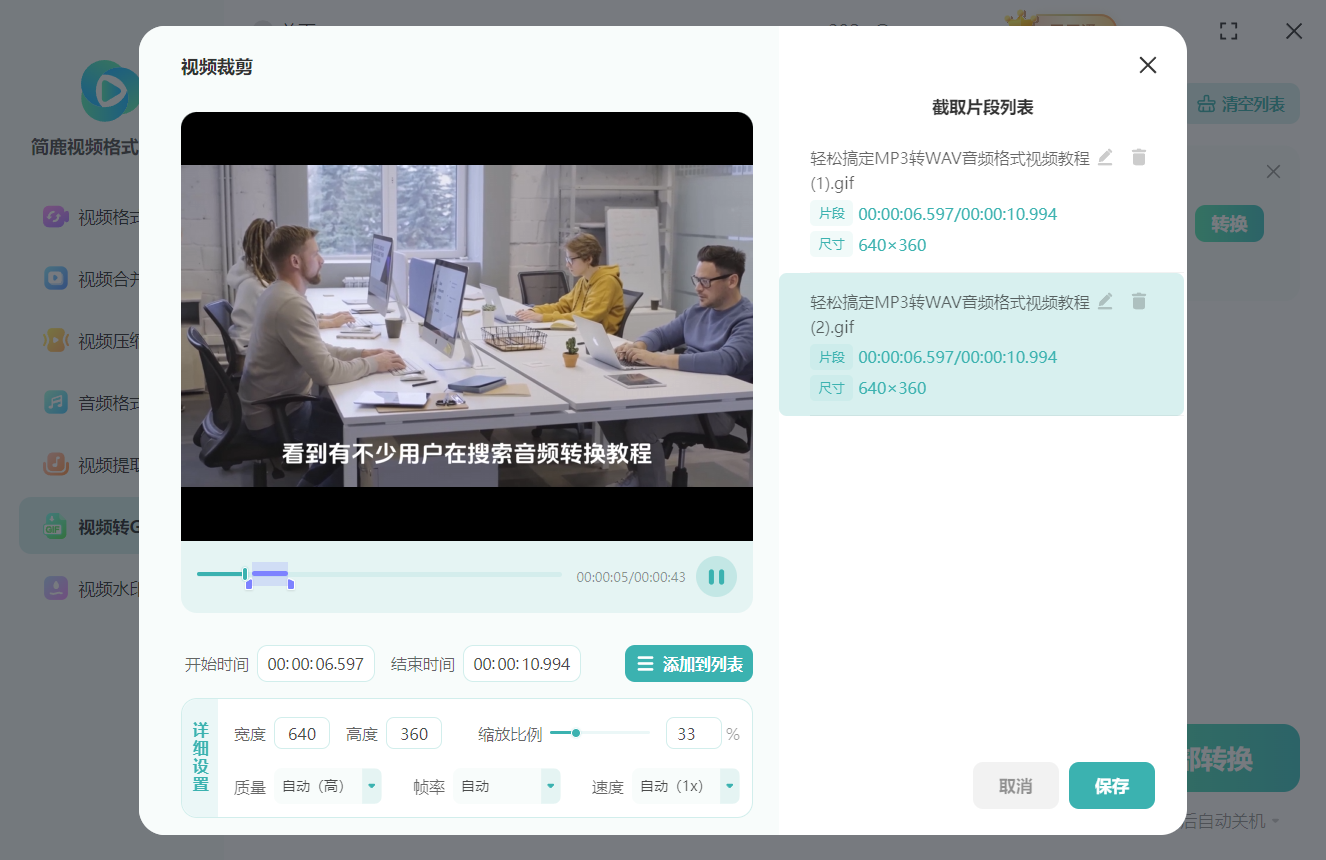Click the 缩放比例 scale slider handle

[x=576, y=732]
